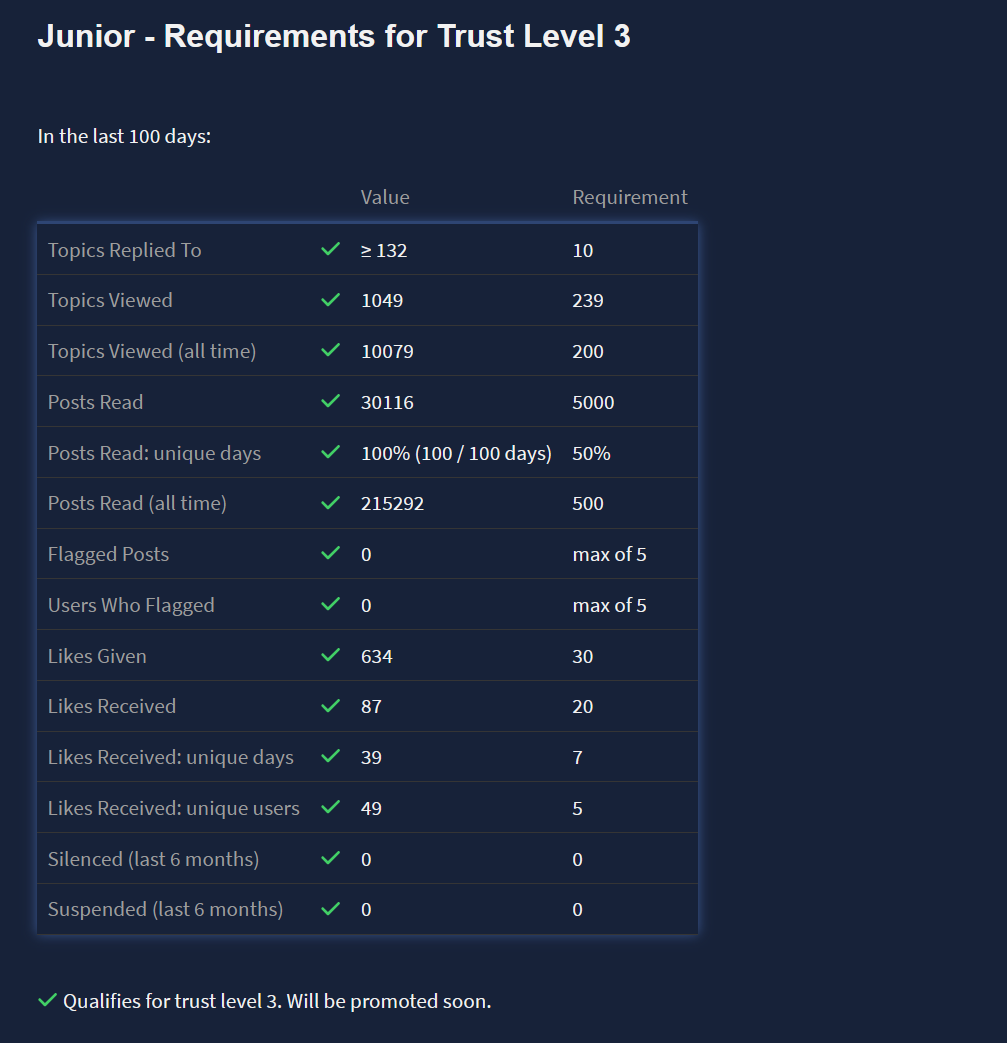
Task: Click the Users Who Flagged checkmark icon
Action: point(330,605)
